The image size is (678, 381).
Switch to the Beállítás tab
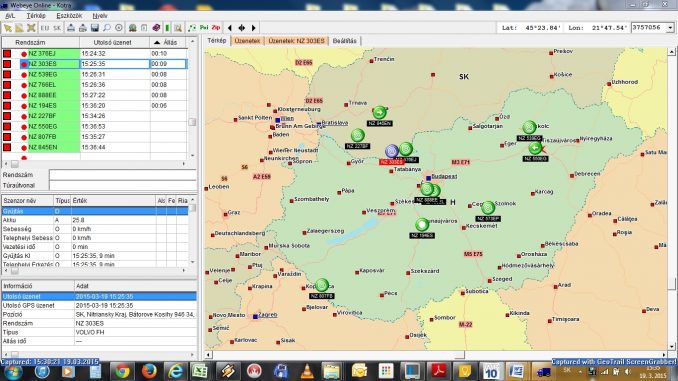click(345, 41)
